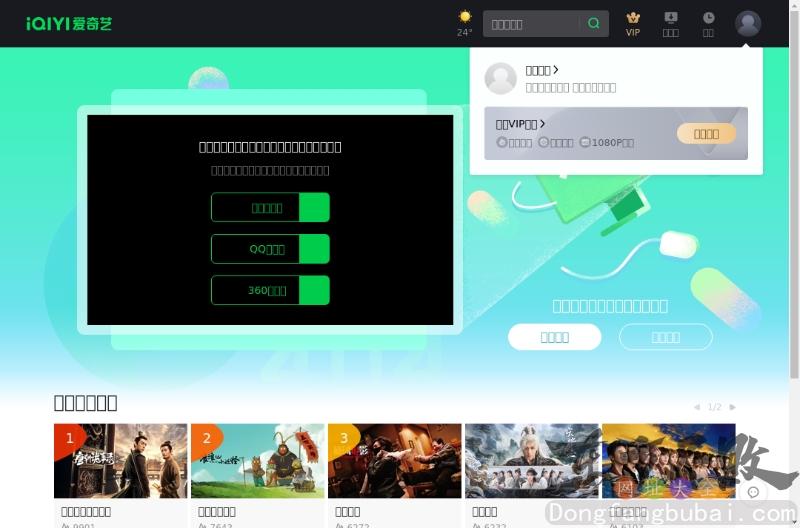
Task: Click the user avatar in top bar
Action: click(x=748, y=23)
